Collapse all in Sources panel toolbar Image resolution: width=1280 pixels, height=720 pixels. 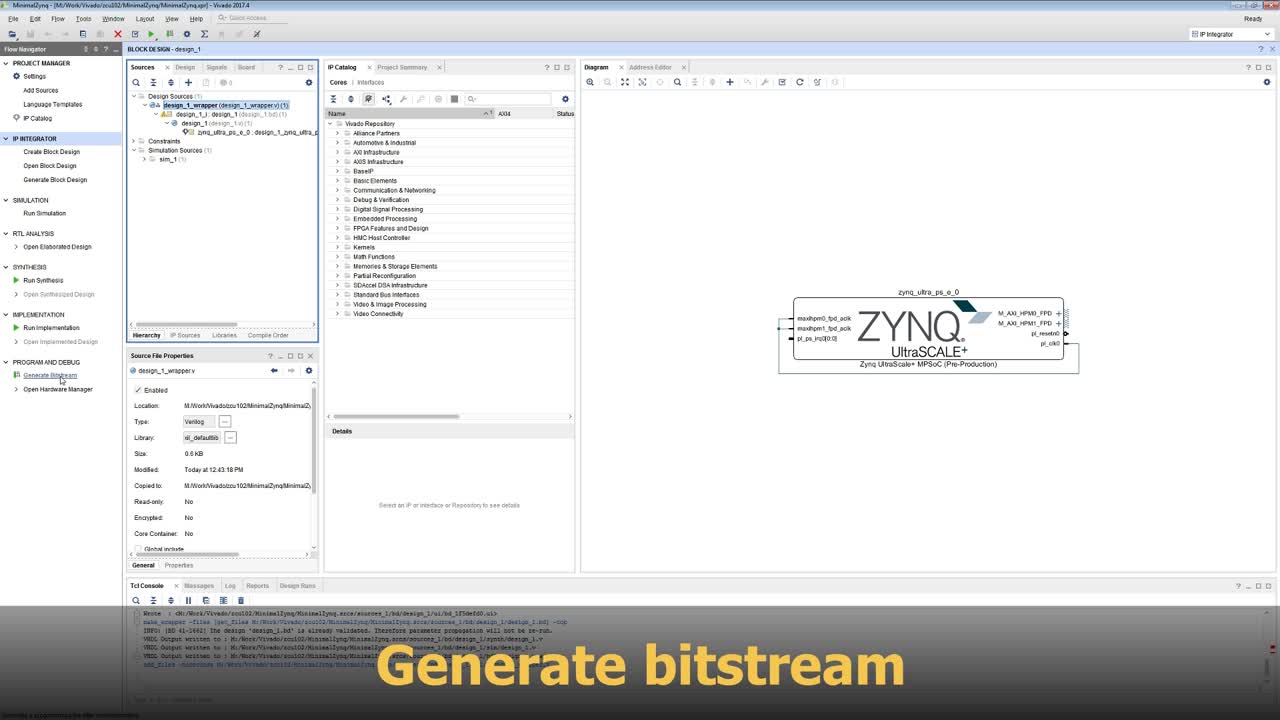(153, 83)
